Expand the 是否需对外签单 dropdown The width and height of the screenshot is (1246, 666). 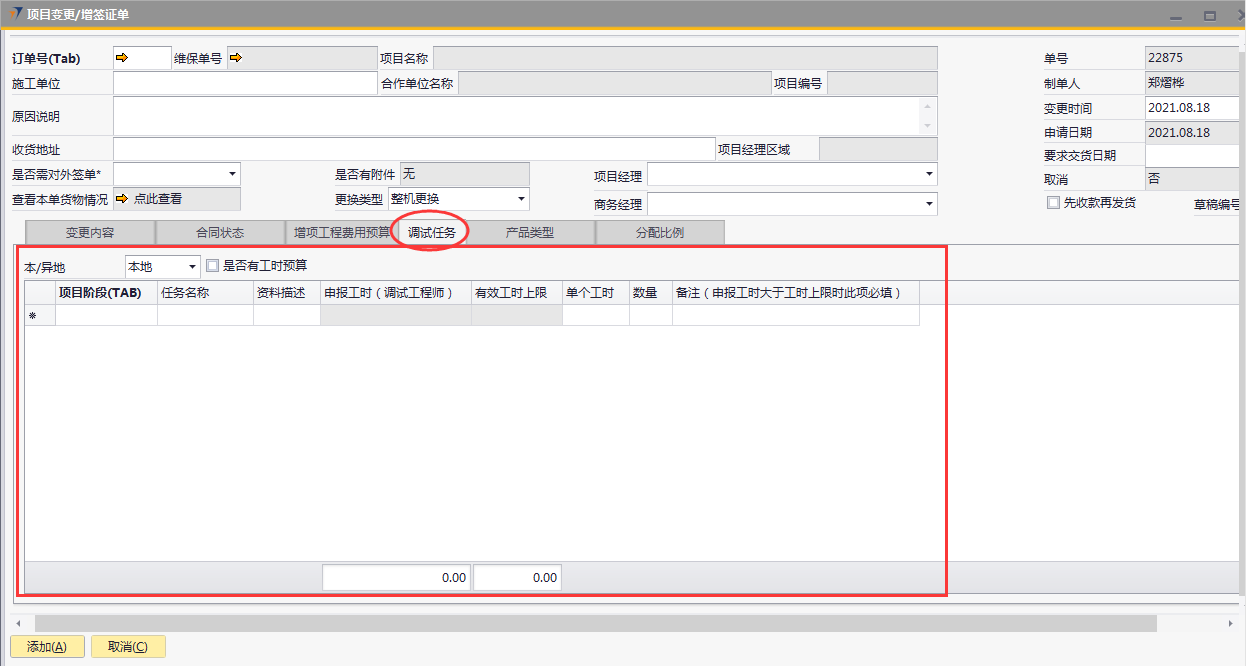pyautogui.click(x=232, y=174)
